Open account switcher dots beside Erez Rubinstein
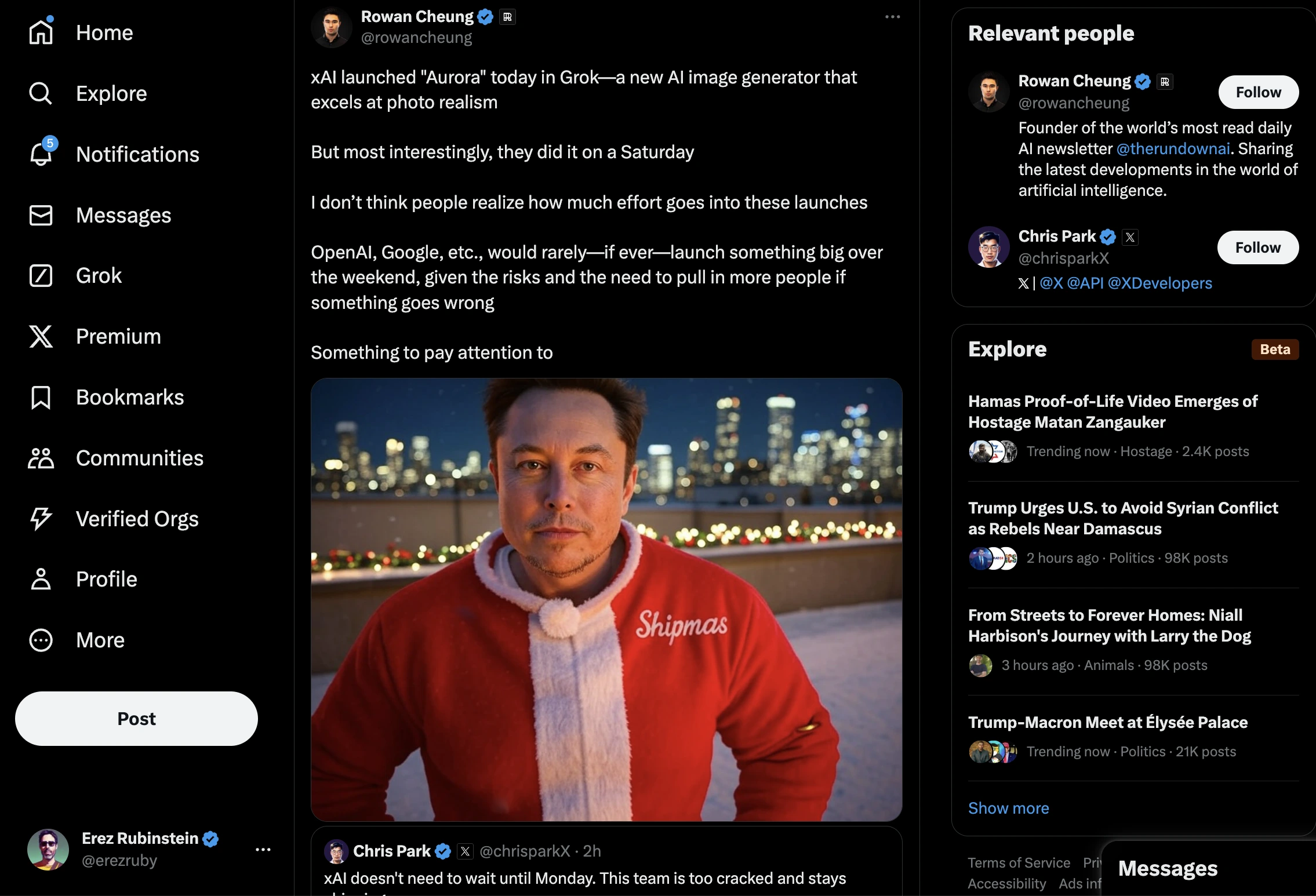 point(263,850)
